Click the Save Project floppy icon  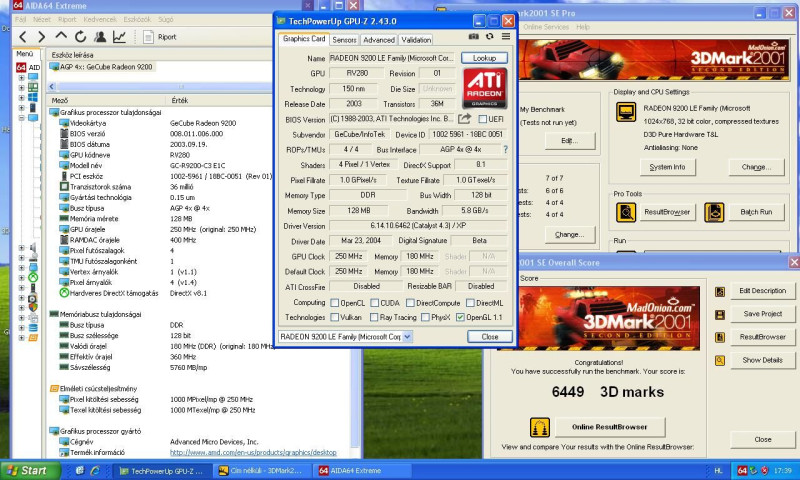720,314
